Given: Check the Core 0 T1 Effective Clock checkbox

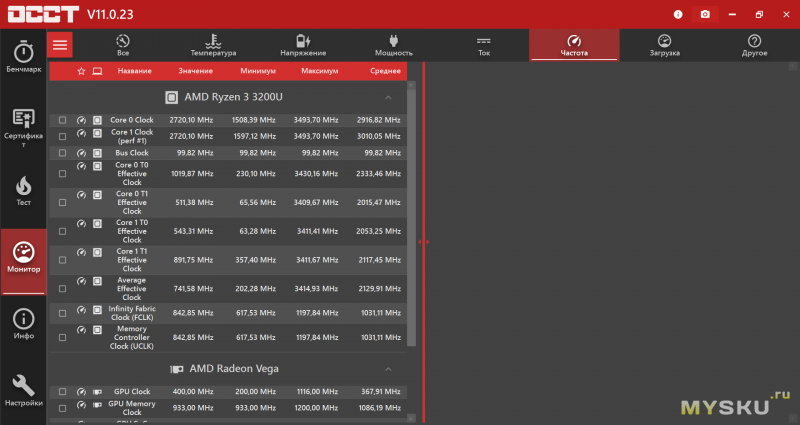Looking at the screenshot, I should pyautogui.click(x=62, y=203).
